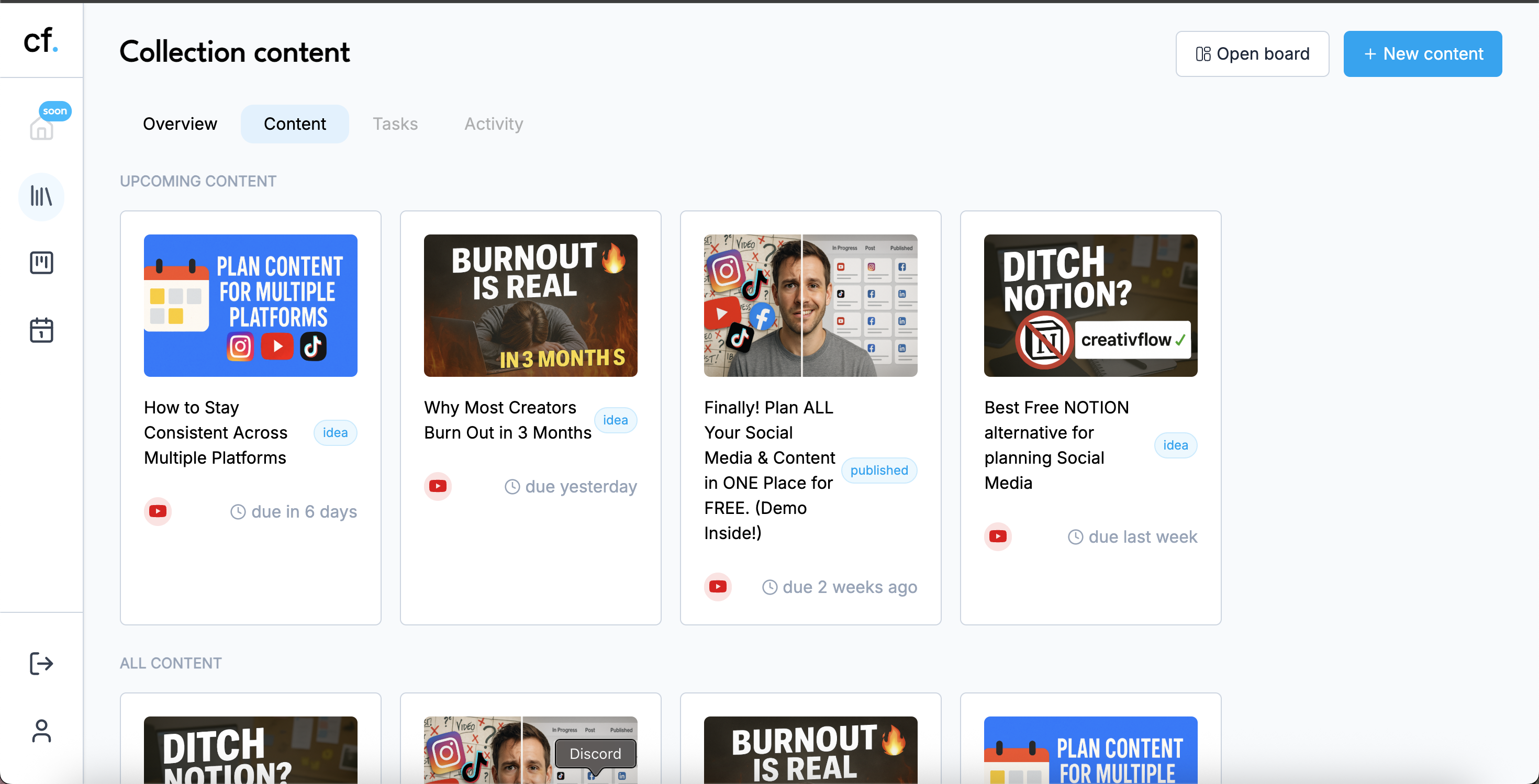This screenshot has width=1539, height=784.
Task: Open Ditch Notion thumbnail under All Content
Action: [250, 750]
